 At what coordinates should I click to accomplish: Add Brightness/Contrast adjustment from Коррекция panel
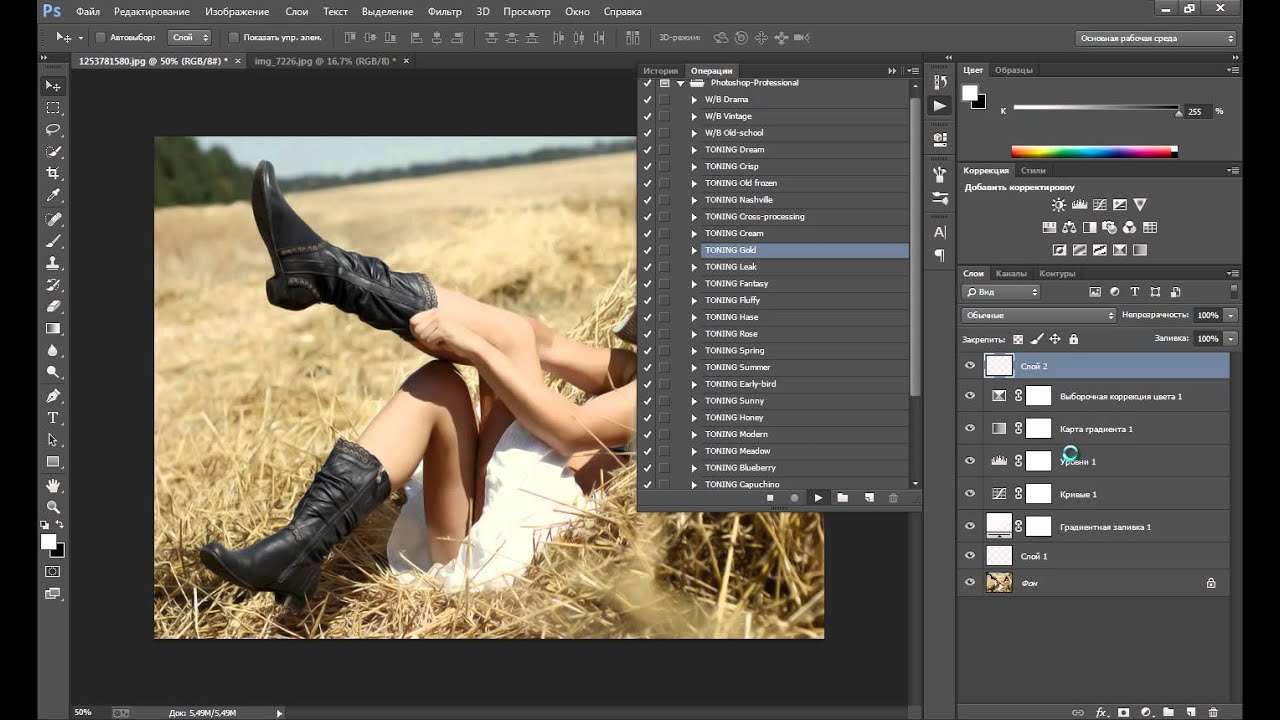1059,205
